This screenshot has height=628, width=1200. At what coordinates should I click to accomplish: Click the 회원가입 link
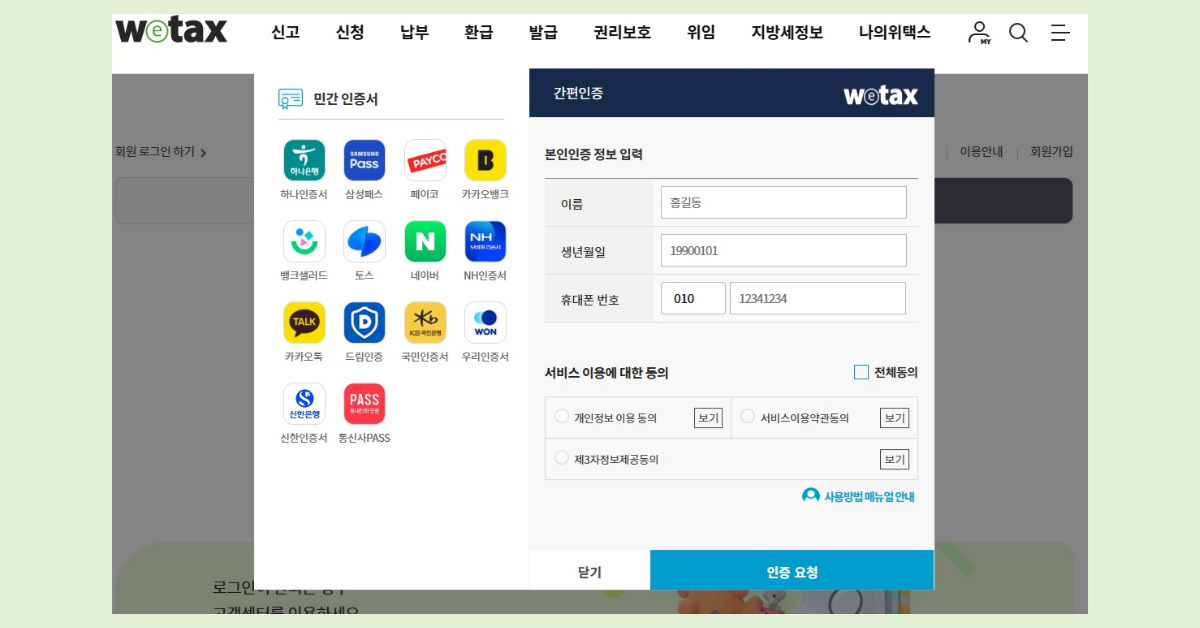point(1052,152)
